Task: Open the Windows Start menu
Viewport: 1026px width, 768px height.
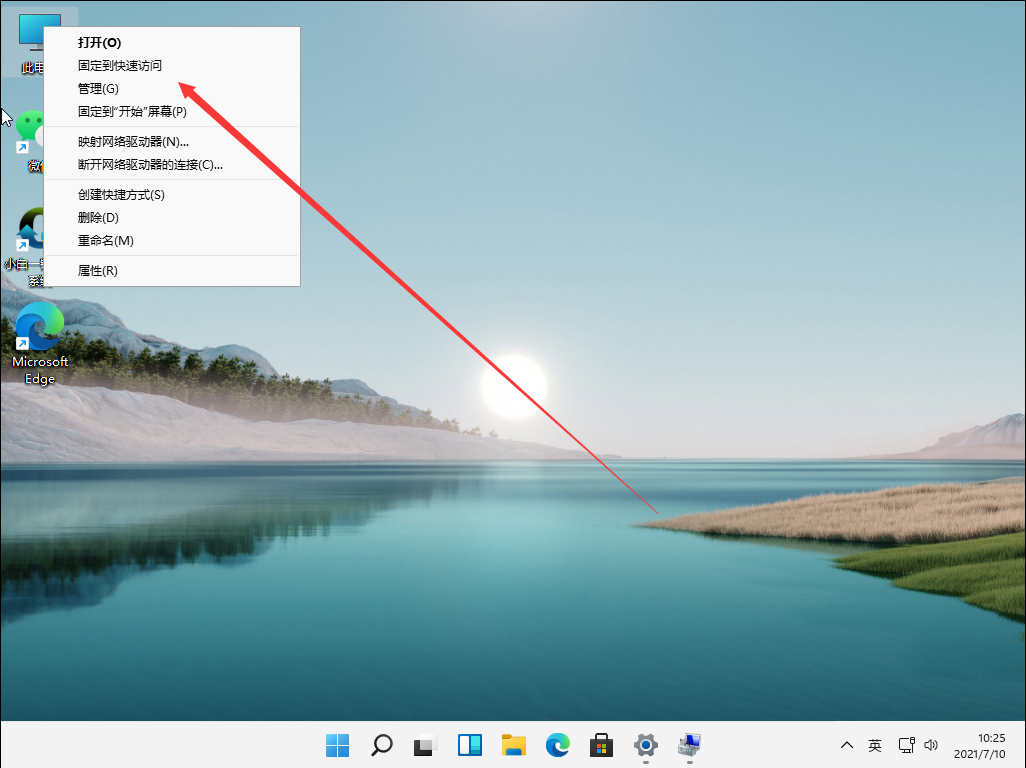Action: 338,745
